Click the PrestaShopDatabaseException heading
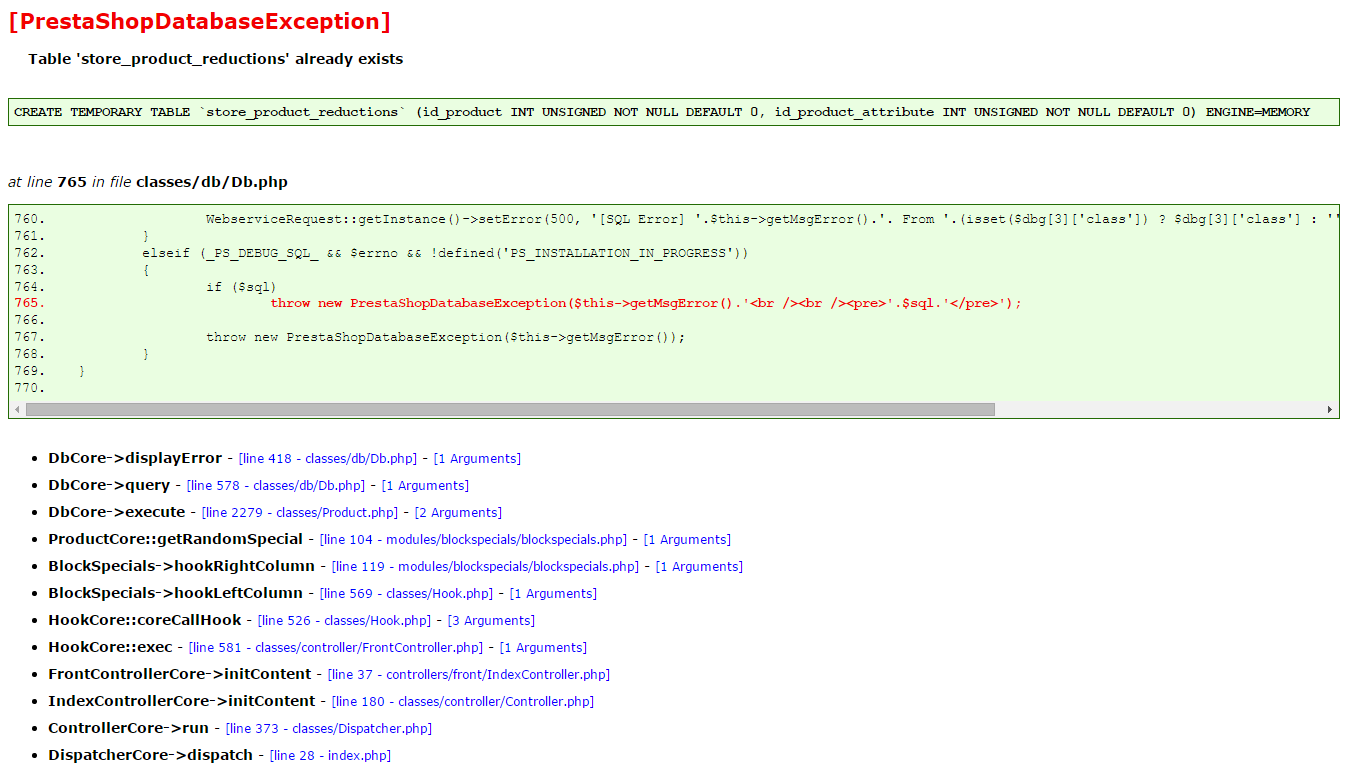 click(199, 22)
